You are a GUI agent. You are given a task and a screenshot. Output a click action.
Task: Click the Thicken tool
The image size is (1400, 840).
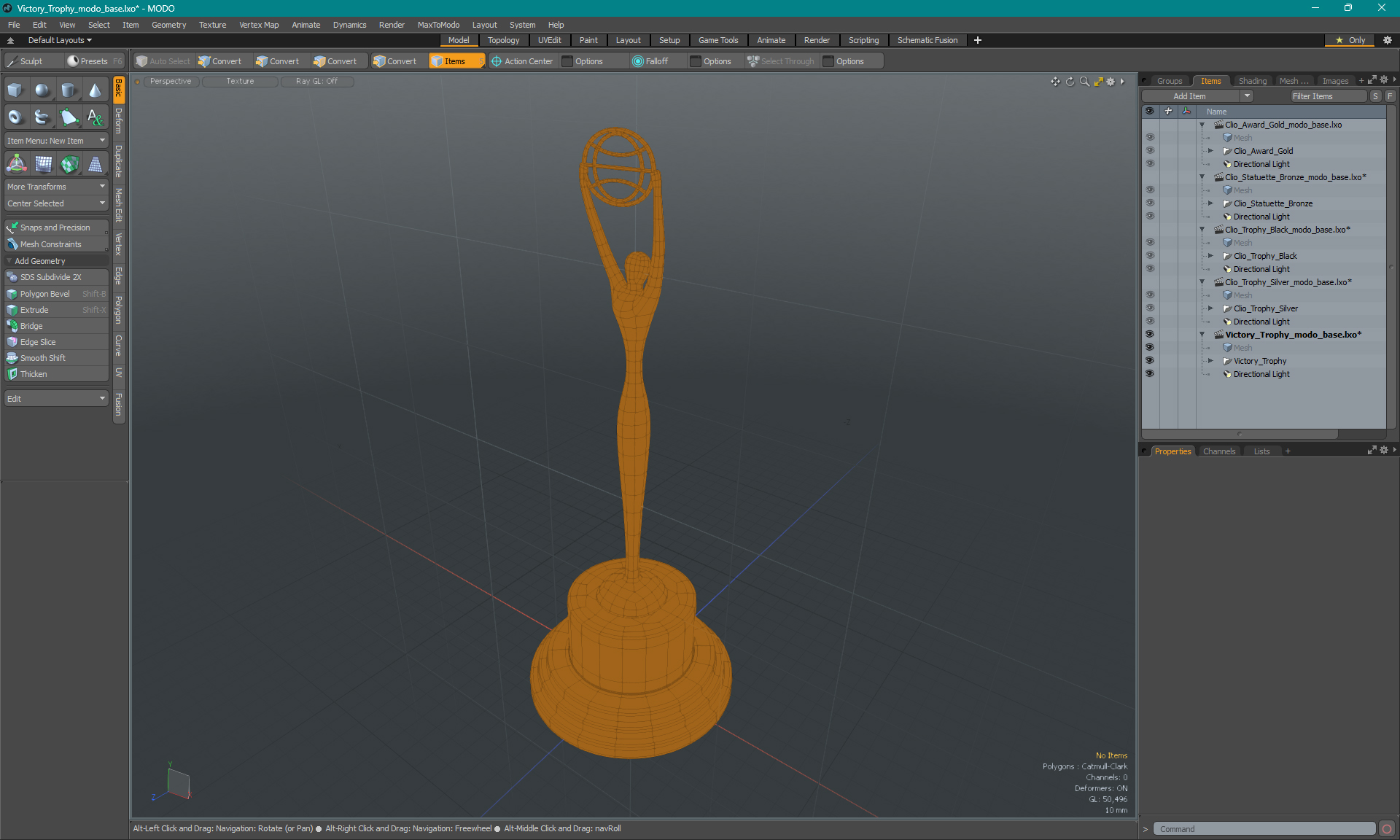(35, 373)
